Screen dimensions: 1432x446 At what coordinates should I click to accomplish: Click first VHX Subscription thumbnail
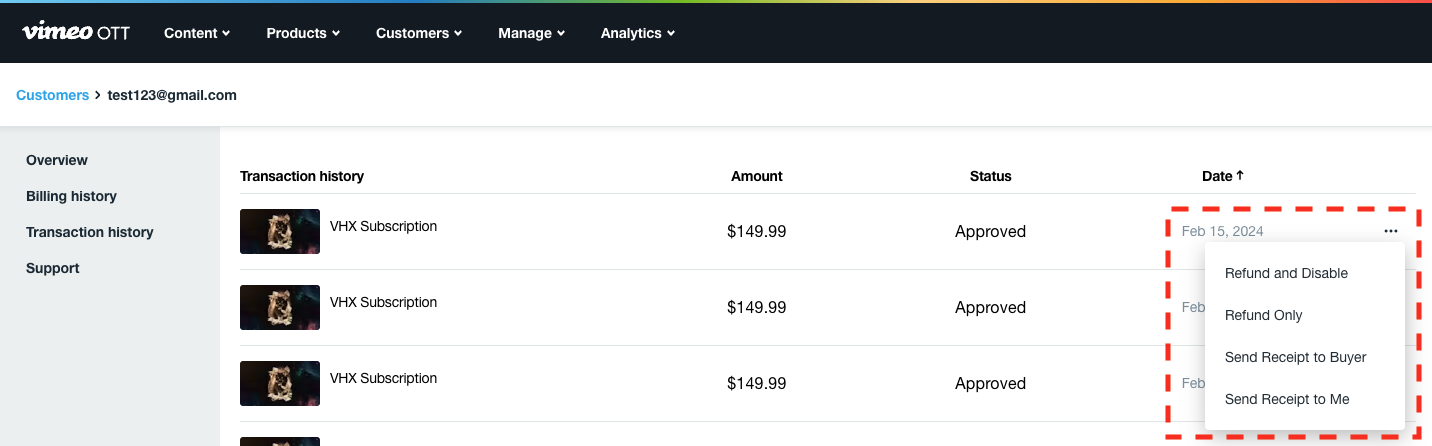tap(280, 231)
